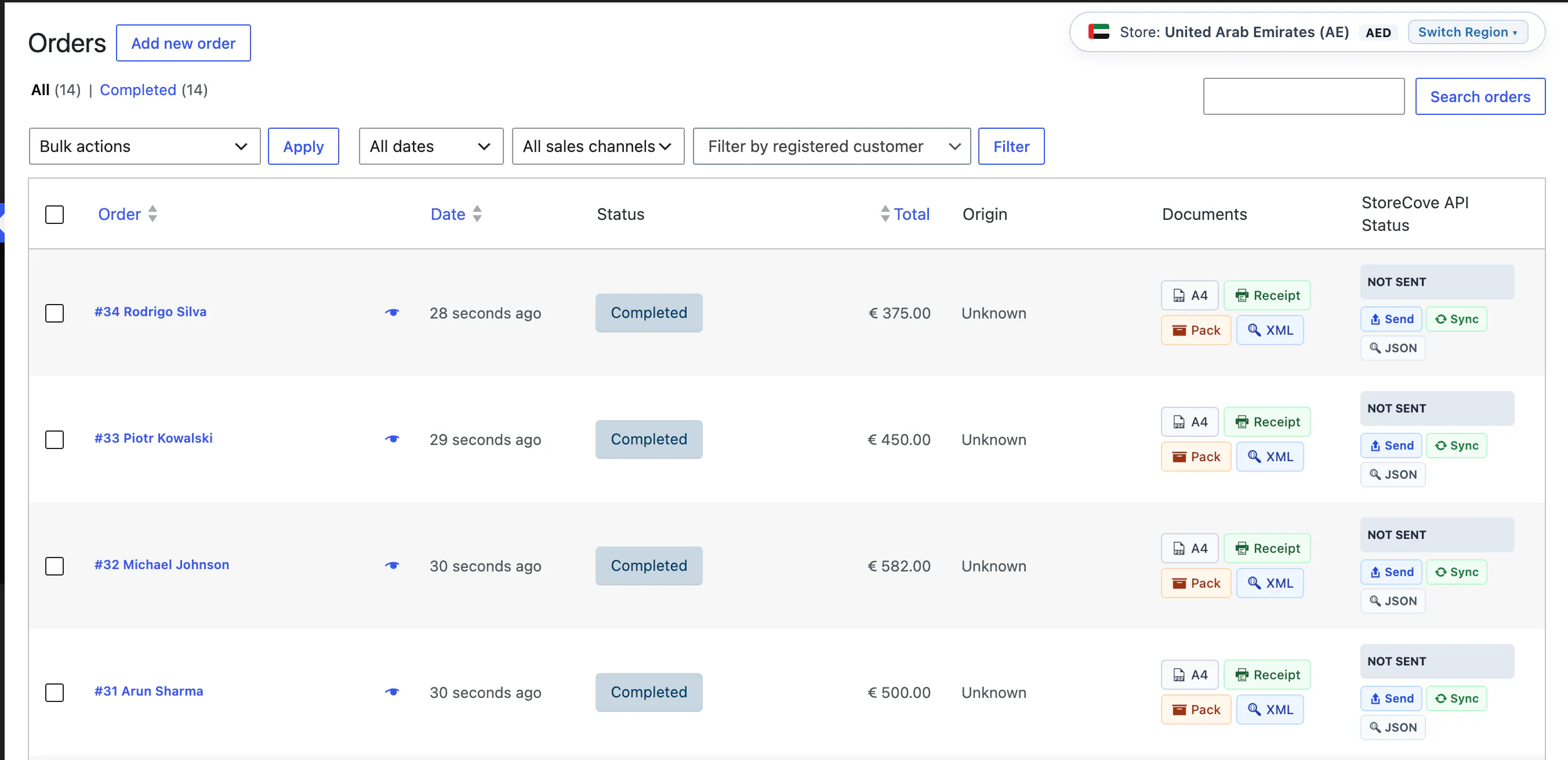Expand the Switch Region menu
Screen dimensions: 1568x760
point(1468,32)
